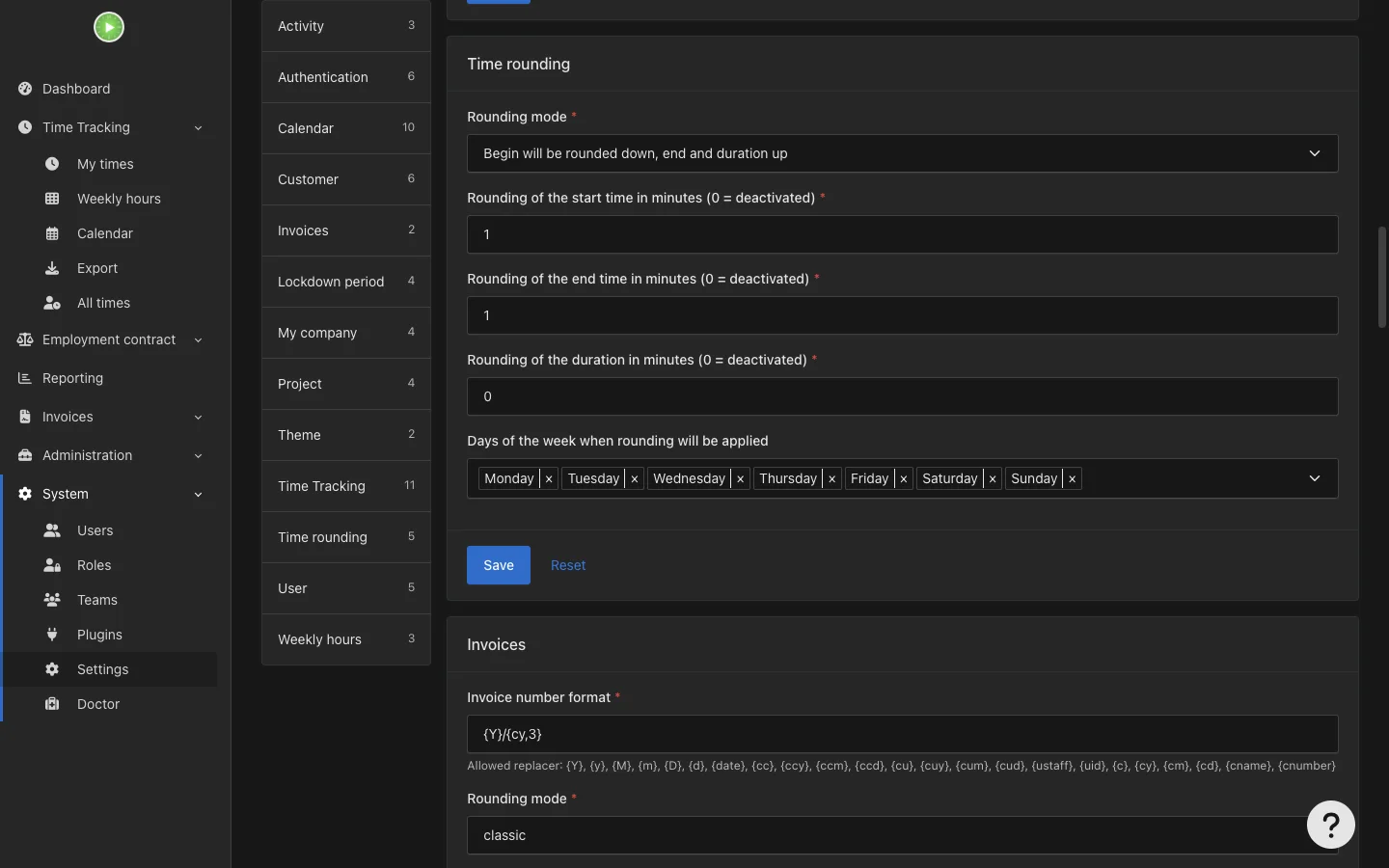Remove Monday from rounding days
This screenshot has width=1389, height=868.
pos(549,478)
